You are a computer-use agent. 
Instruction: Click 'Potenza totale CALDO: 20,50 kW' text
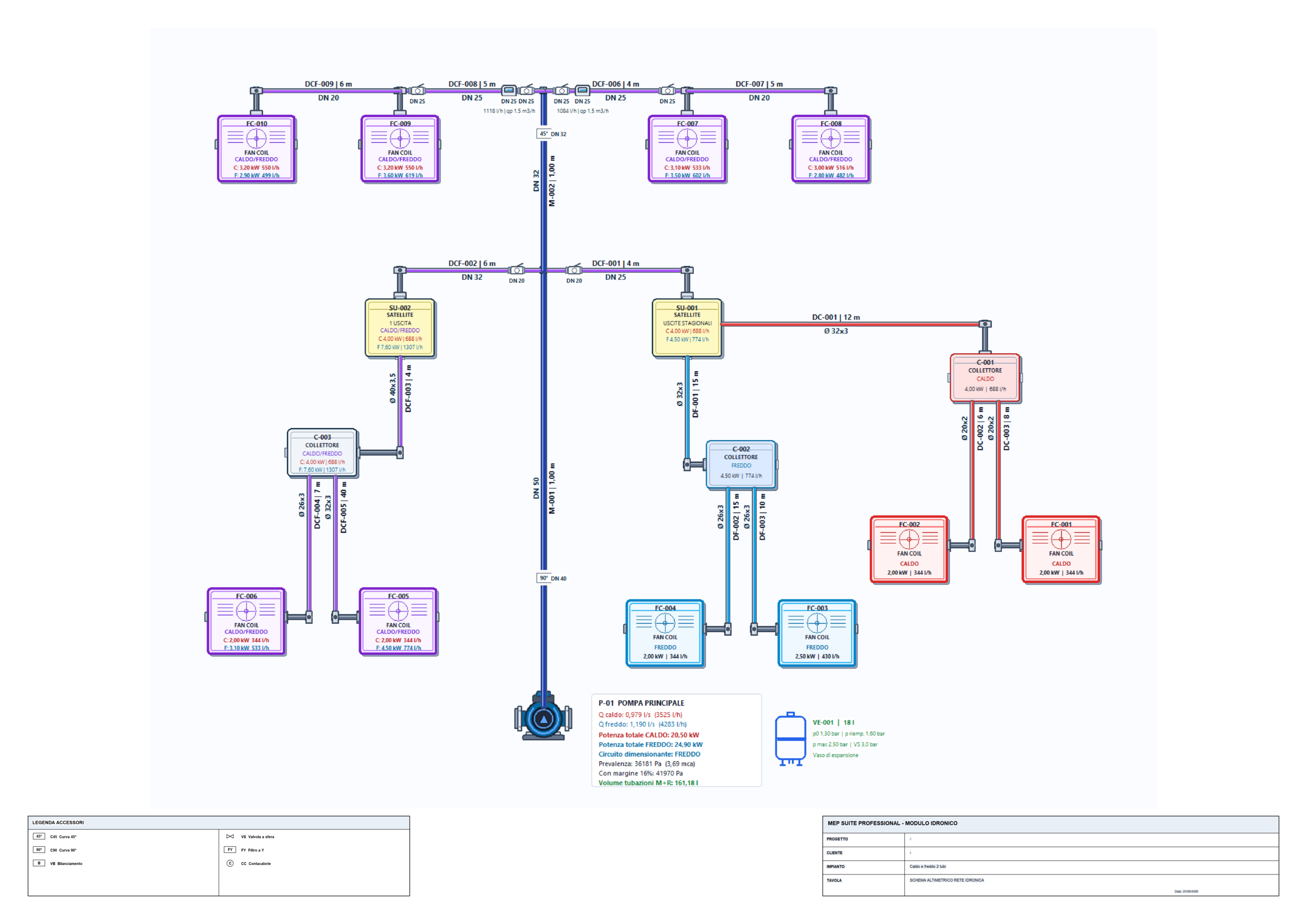pos(648,735)
